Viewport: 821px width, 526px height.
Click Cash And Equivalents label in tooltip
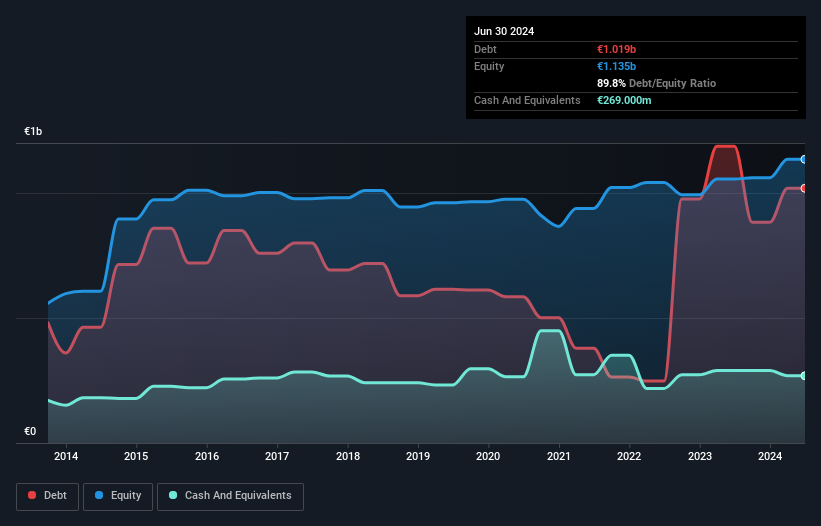click(x=527, y=100)
